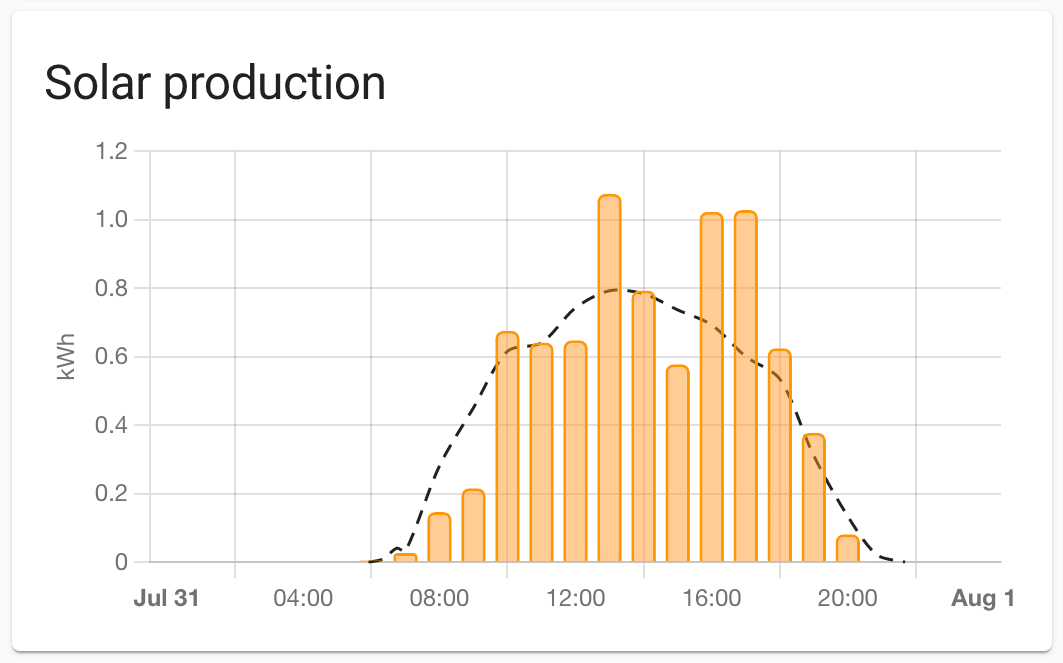Select the second-to-last orange bar on the right
Image resolution: width=1063 pixels, height=663 pixels.
point(813,498)
